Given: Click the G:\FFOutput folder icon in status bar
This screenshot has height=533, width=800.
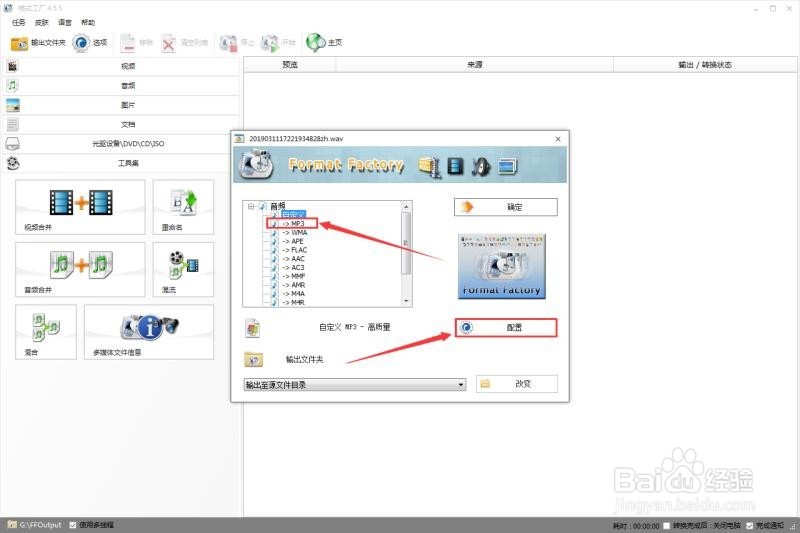Looking at the screenshot, I should 12,524.
